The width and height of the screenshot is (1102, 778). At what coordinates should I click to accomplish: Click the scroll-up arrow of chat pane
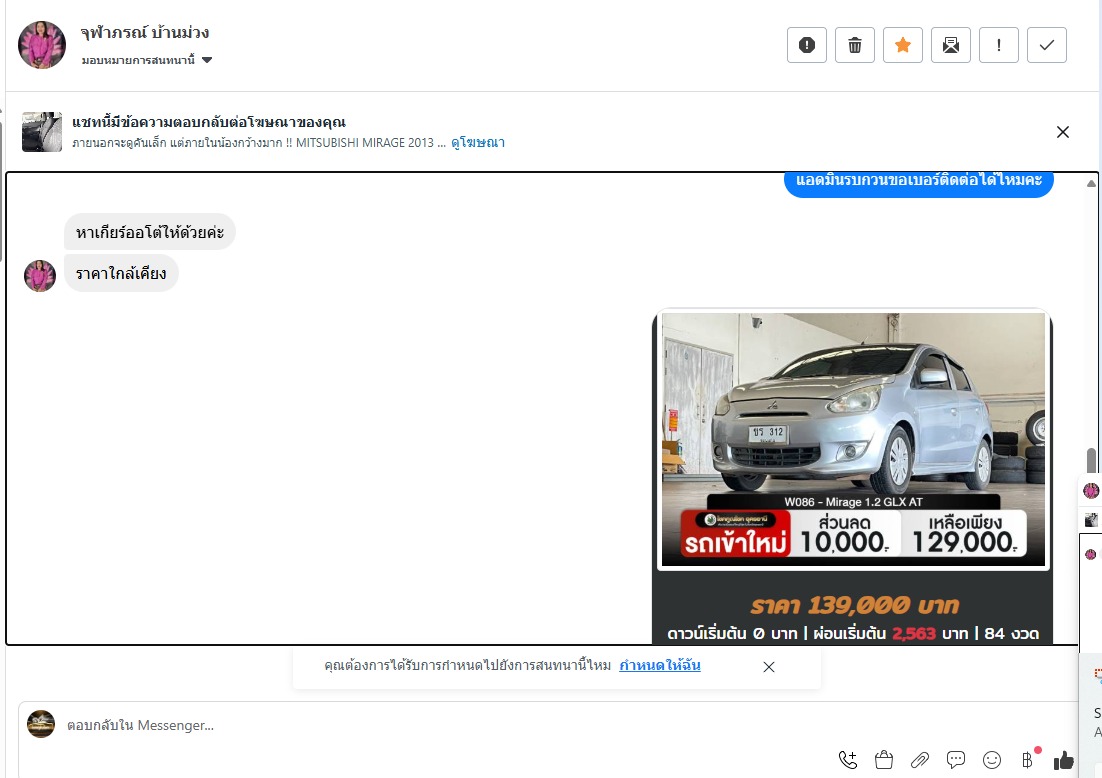click(x=1091, y=183)
